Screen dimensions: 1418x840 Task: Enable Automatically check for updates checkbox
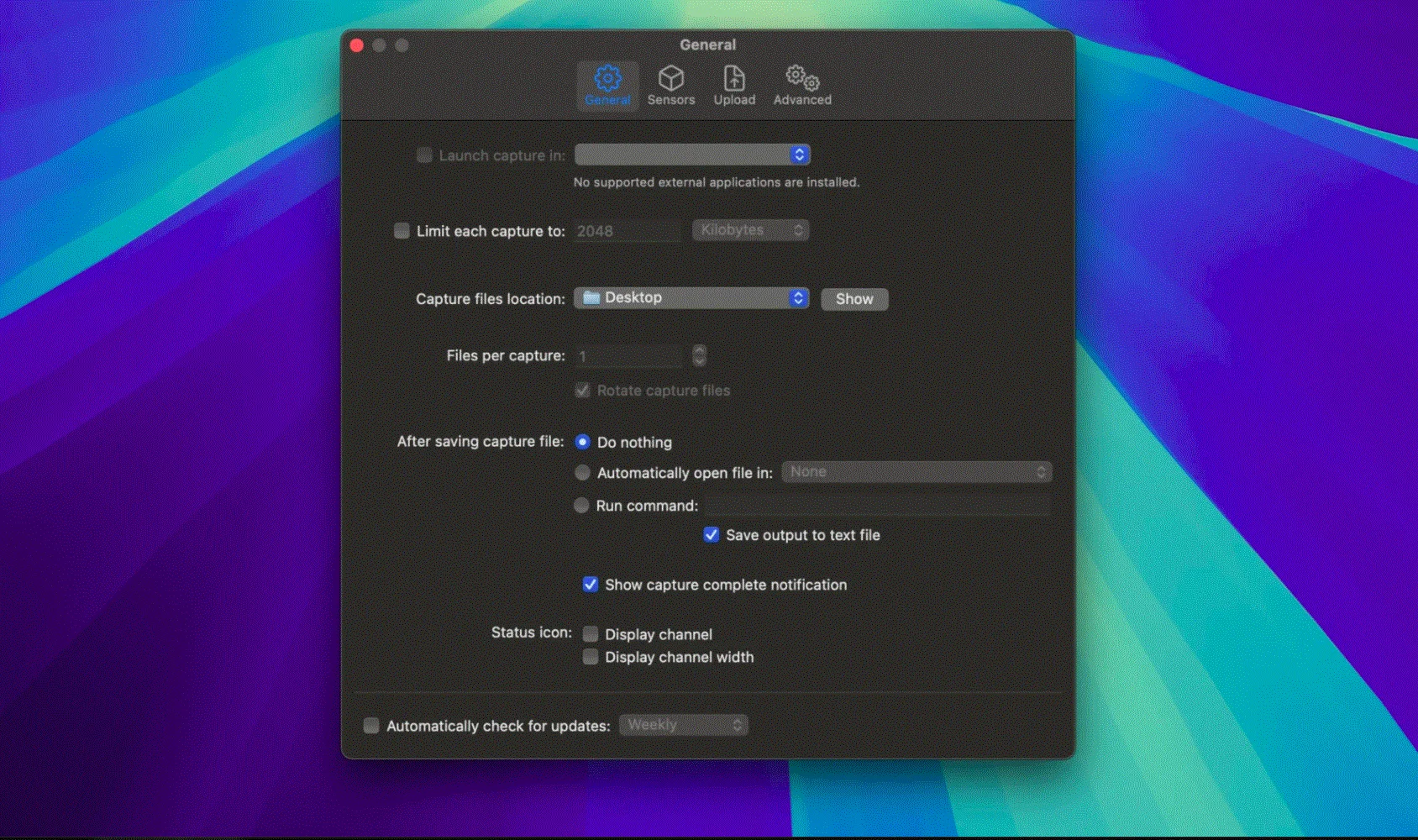tap(371, 725)
